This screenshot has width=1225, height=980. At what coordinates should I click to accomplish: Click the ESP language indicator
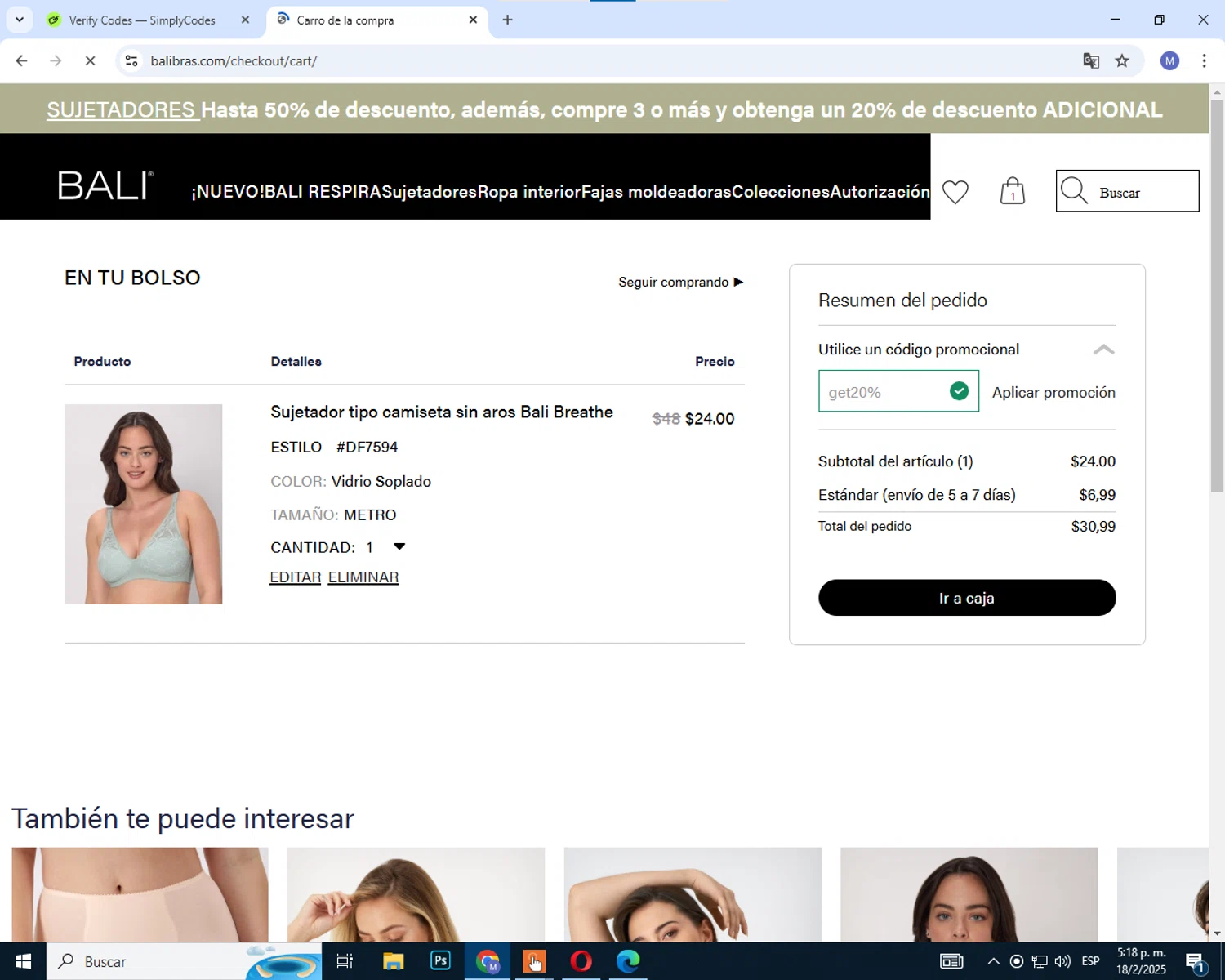pyautogui.click(x=1090, y=961)
